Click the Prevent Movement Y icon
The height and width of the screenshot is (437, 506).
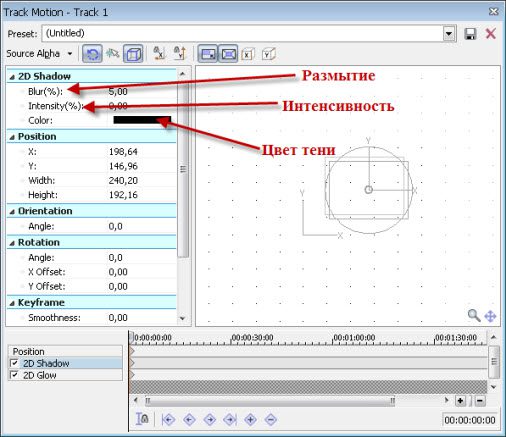(x=180, y=53)
